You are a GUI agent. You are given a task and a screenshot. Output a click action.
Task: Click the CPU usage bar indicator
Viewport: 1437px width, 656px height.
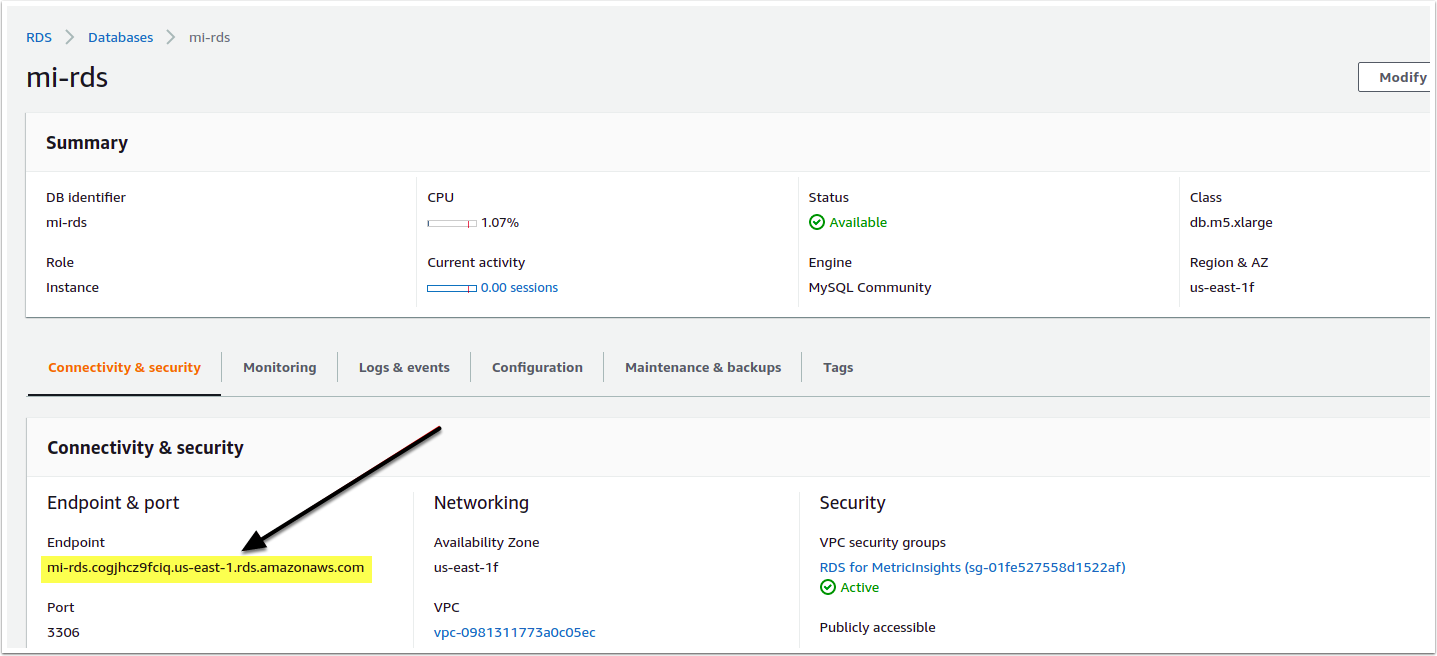pos(451,223)
